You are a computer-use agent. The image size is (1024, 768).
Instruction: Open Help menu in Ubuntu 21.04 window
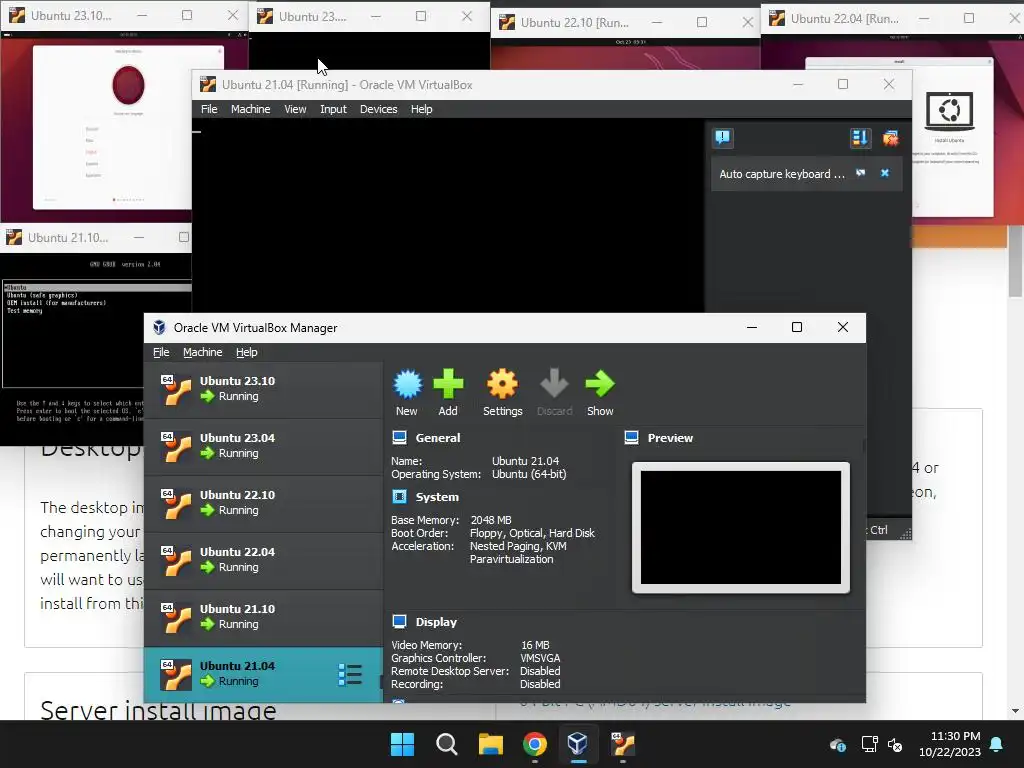coord(421,109)
